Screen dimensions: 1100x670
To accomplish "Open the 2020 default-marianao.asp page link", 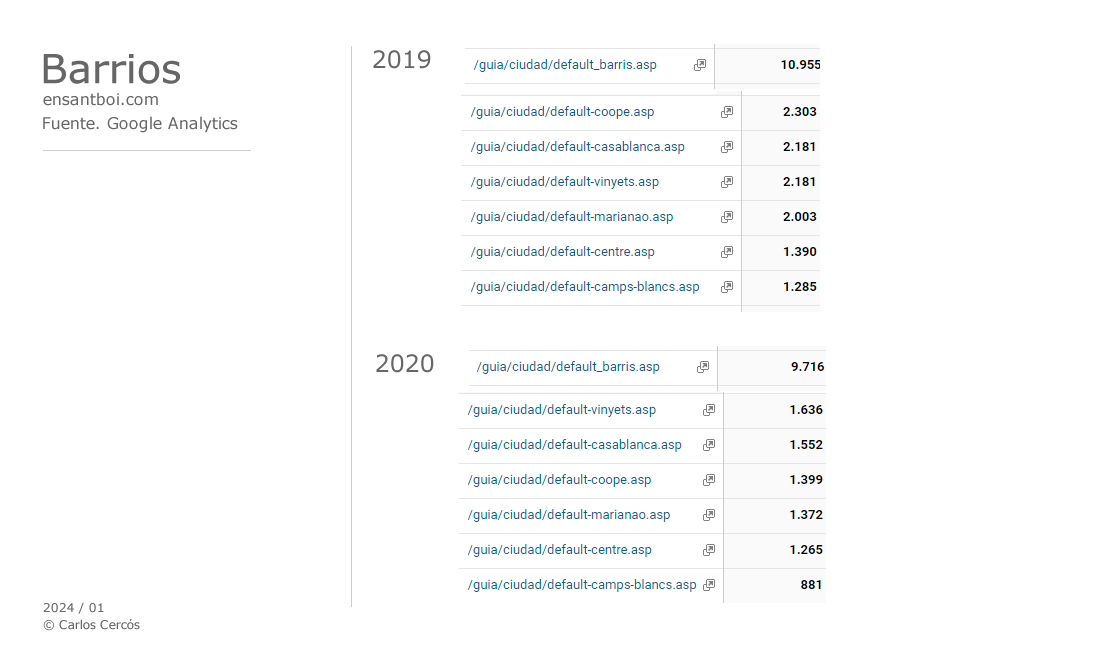I will click(x=569, y=515).
